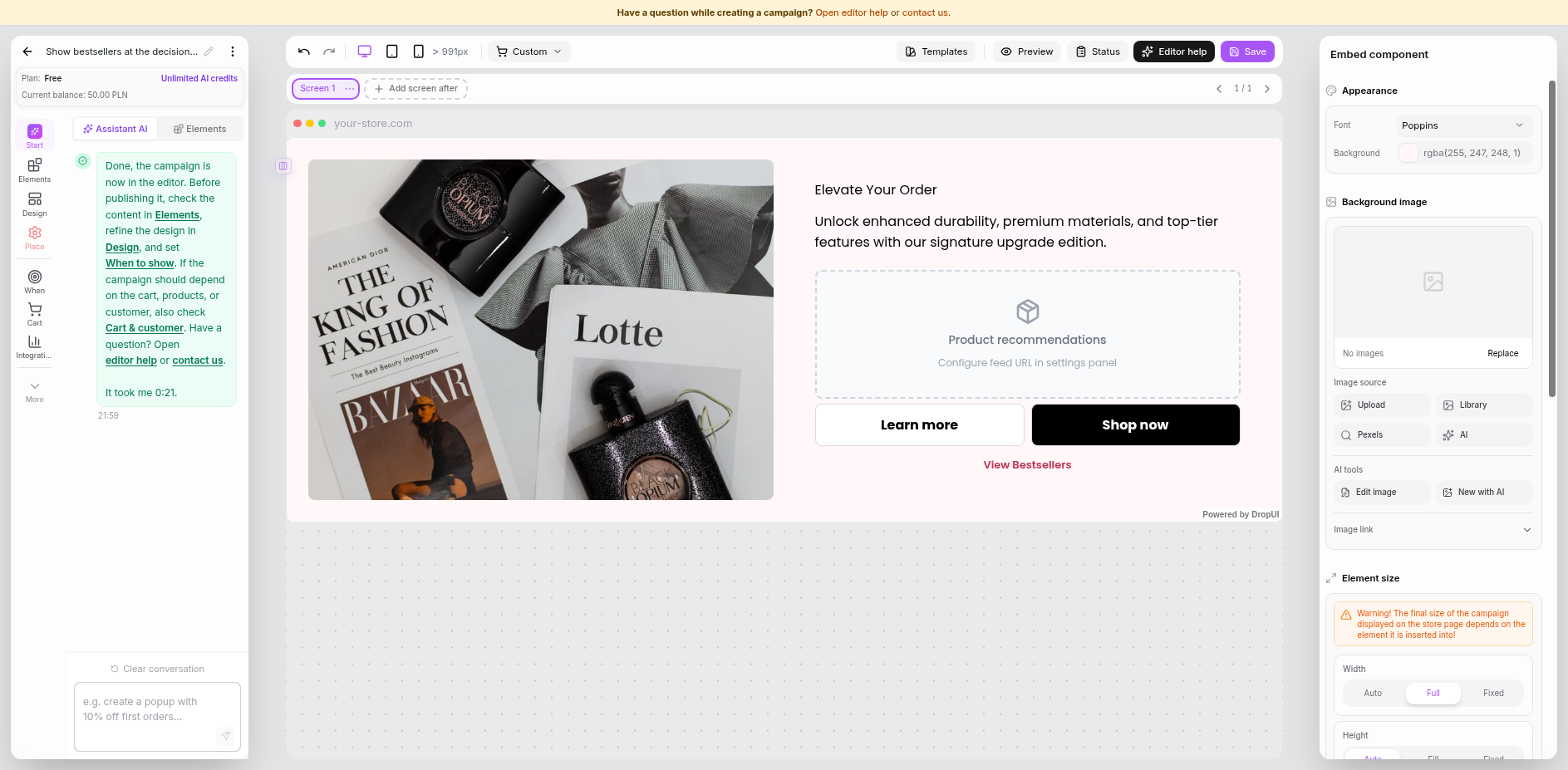The height and width of the screenshot is (770, 1568).
Task: Click Clear conversation
Action: (x=157, y=669)
